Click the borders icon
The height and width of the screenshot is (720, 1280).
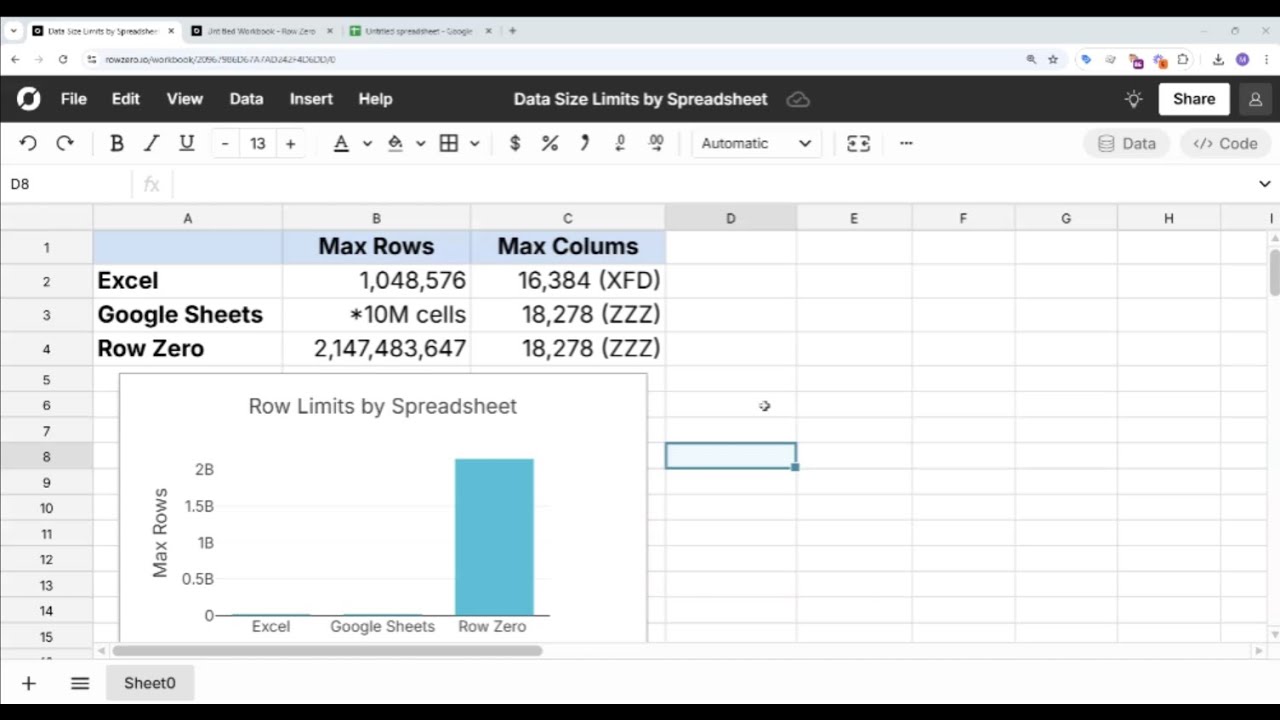click(449, 143)
